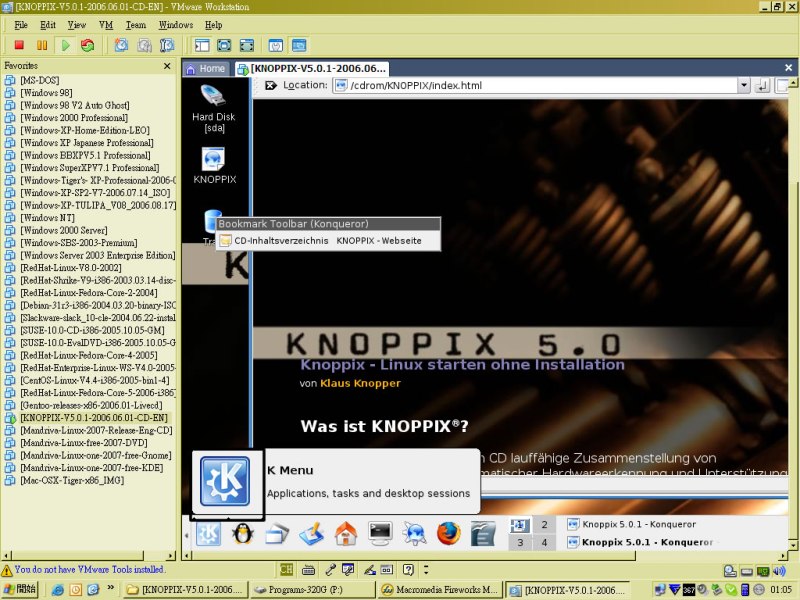Click the CD-Inhaltsverzeichnis bookmark
The width and height of the screenshot is (800, 600).
pos(281,240)
